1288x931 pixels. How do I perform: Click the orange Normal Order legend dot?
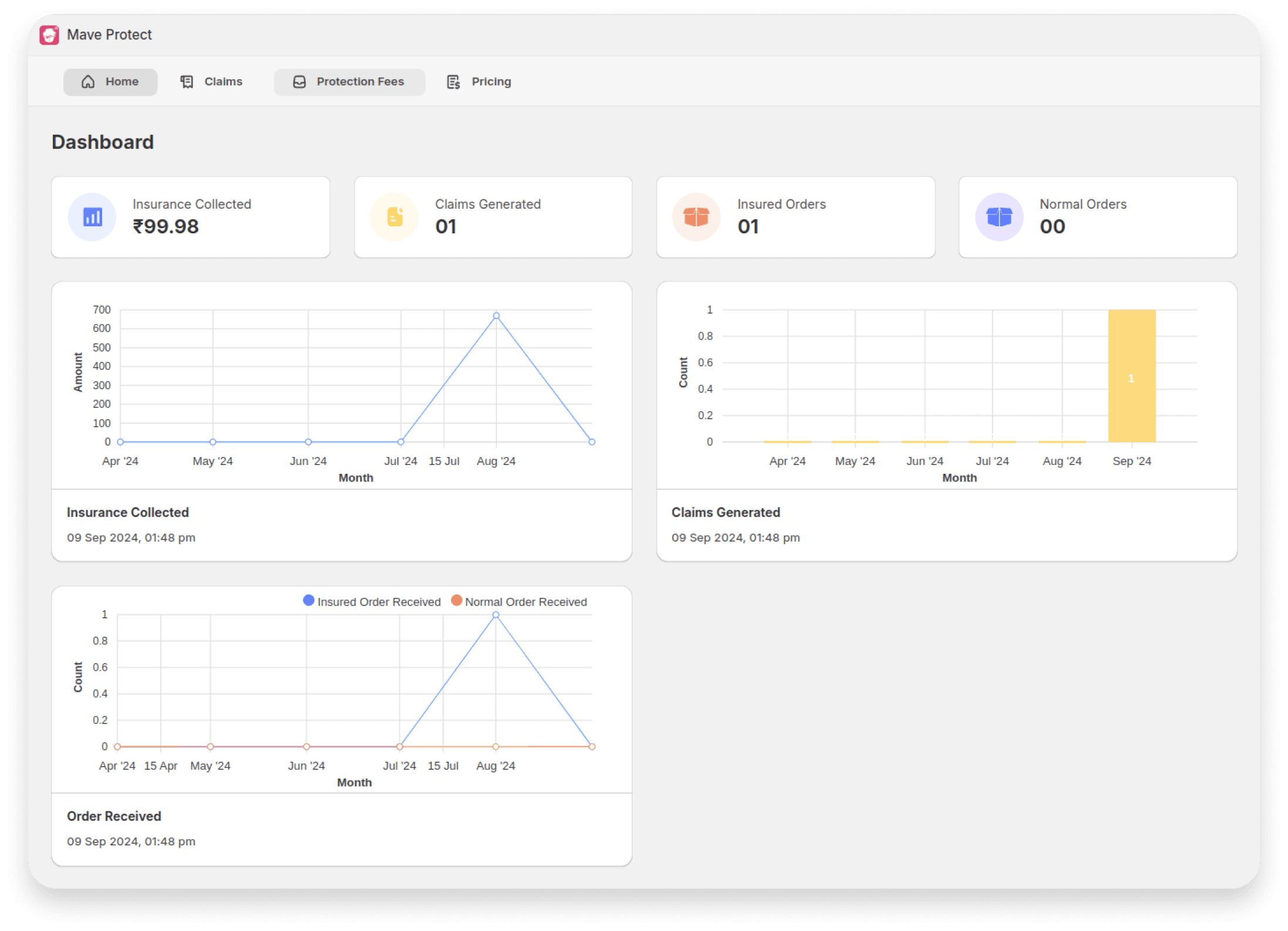(x=456, y=600)
